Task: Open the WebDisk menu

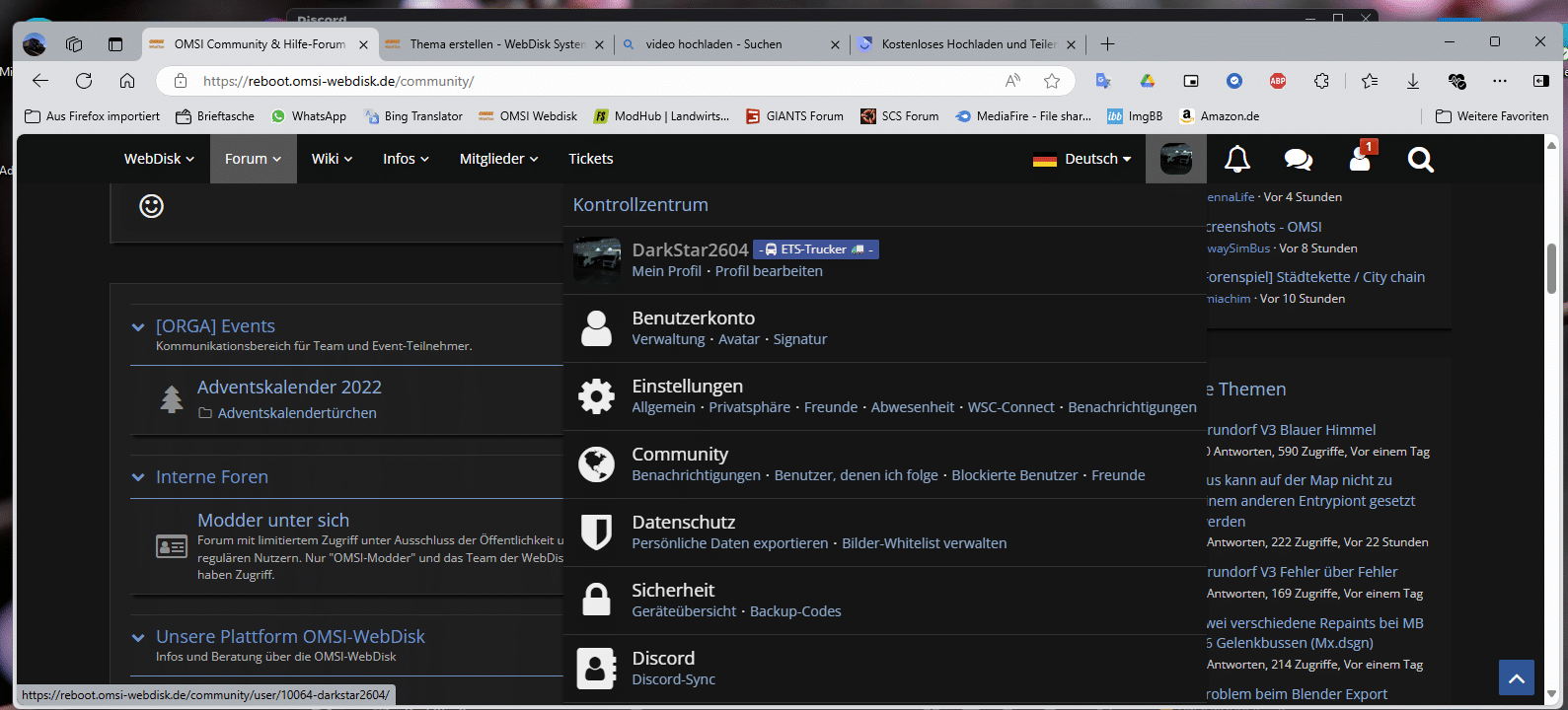Action: point(159,159)
